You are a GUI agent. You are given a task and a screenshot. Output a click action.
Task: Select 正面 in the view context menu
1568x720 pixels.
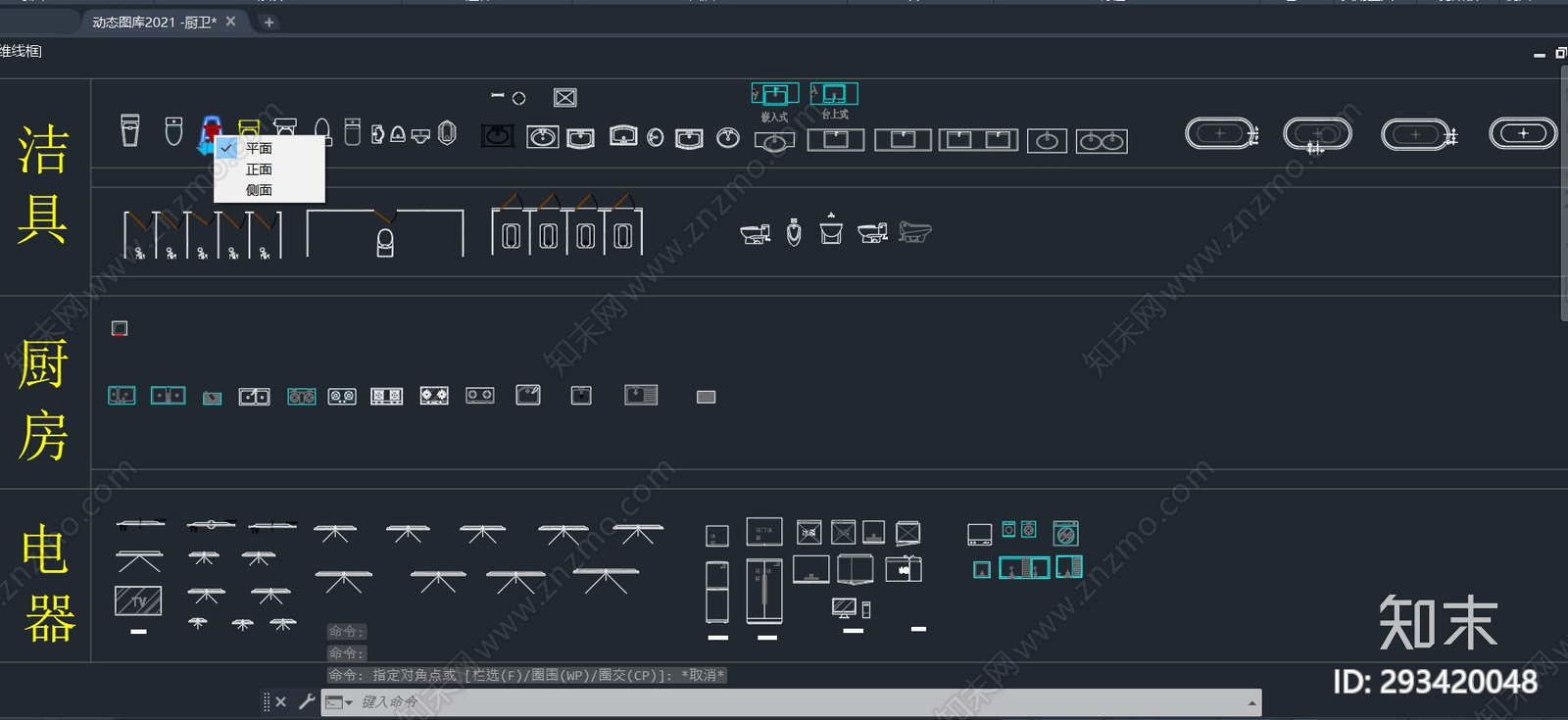[x=259, y=169]
